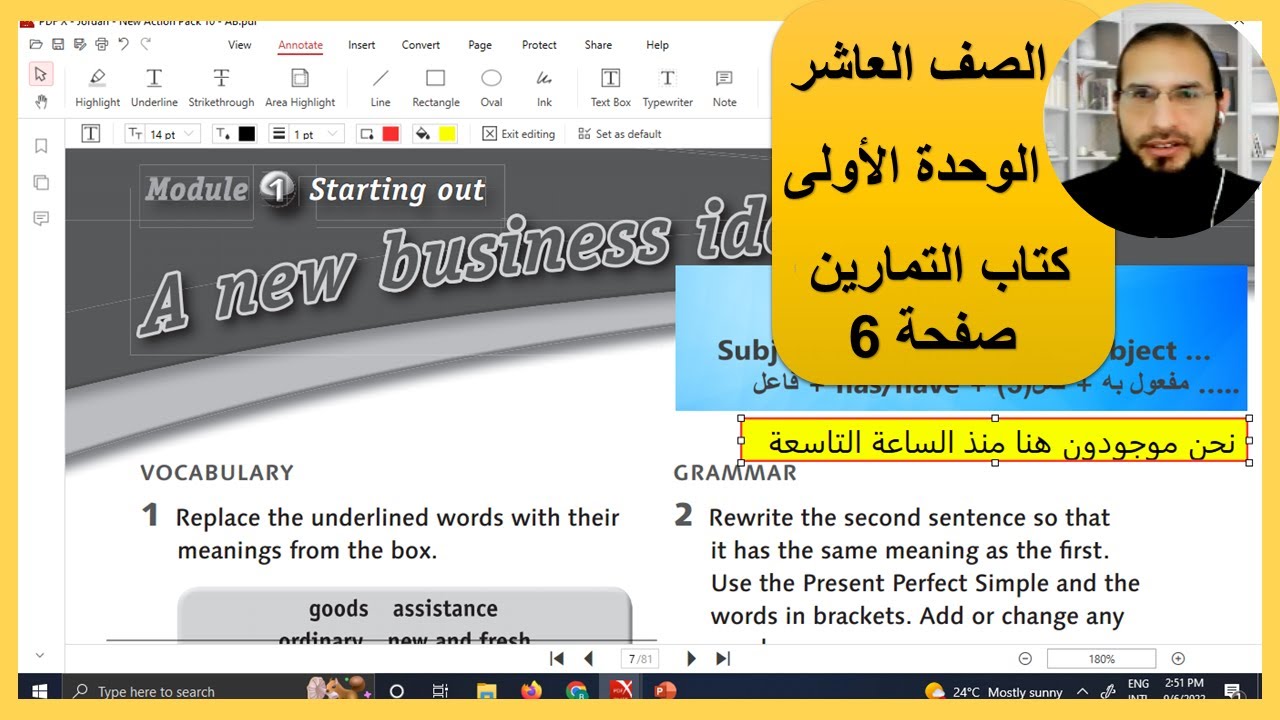Go to the first page
Viewport: 1280px width, 720px height.
(x=557, y=658)
